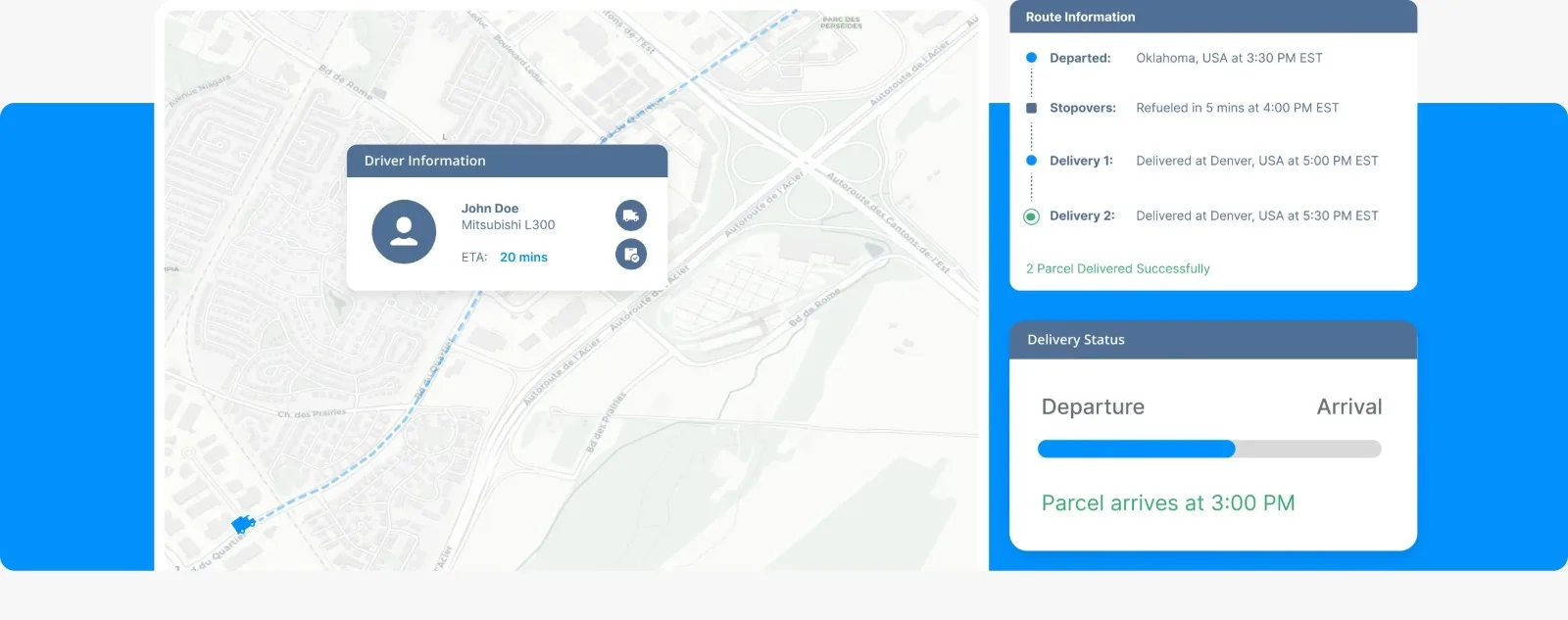
Task: Click the delivery progress bar
Action: (1208, 449)
